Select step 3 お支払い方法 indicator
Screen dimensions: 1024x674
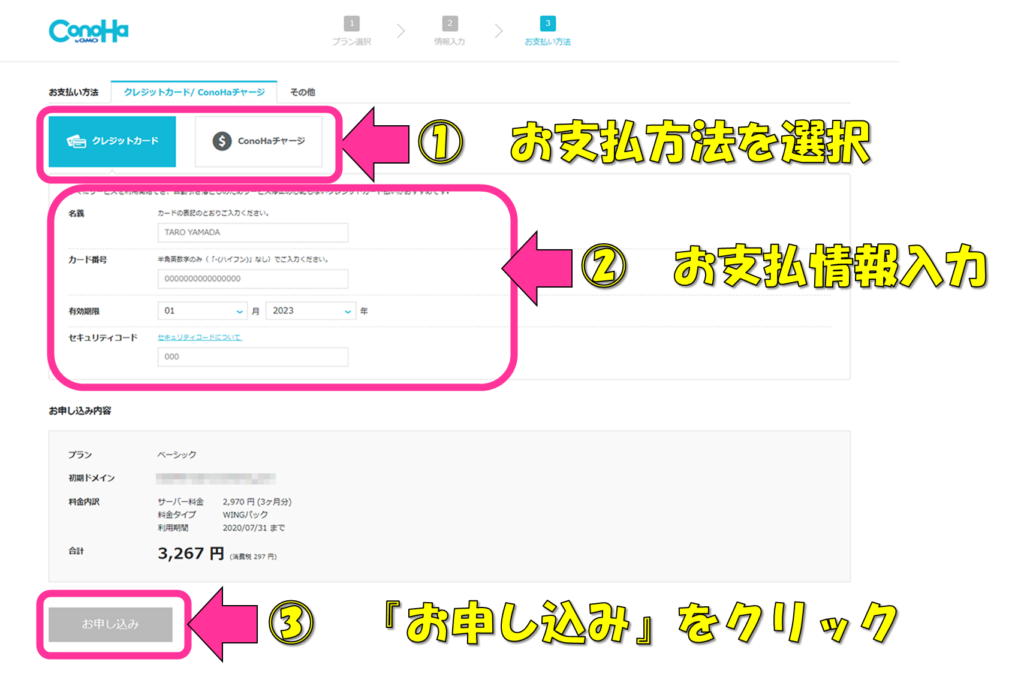pos(547,31)
